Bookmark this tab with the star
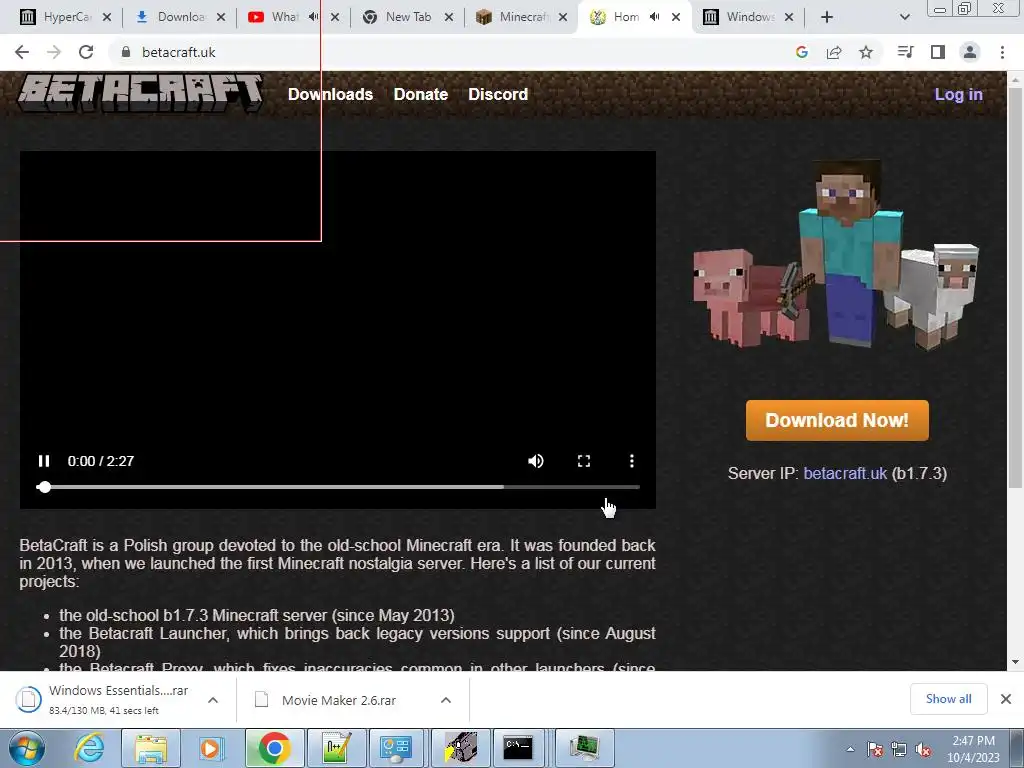This screenshot has height=768, width=1024. 866,52
